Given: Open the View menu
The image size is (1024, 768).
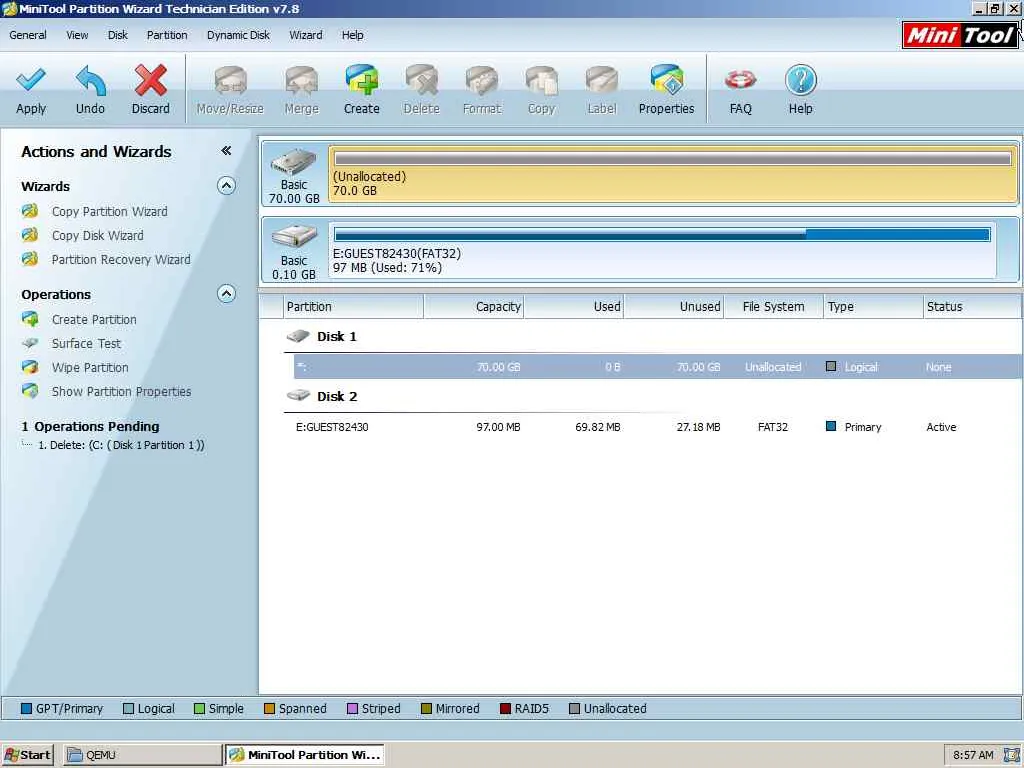Looking at the screenshot, I should pyautogui.click(x=77, y=35).
